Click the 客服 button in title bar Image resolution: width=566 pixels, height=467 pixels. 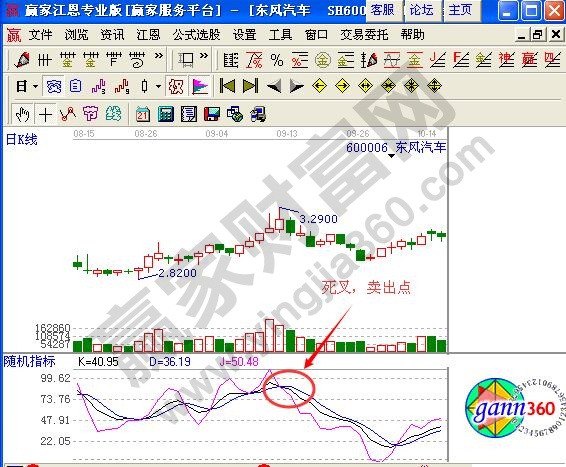384,10
